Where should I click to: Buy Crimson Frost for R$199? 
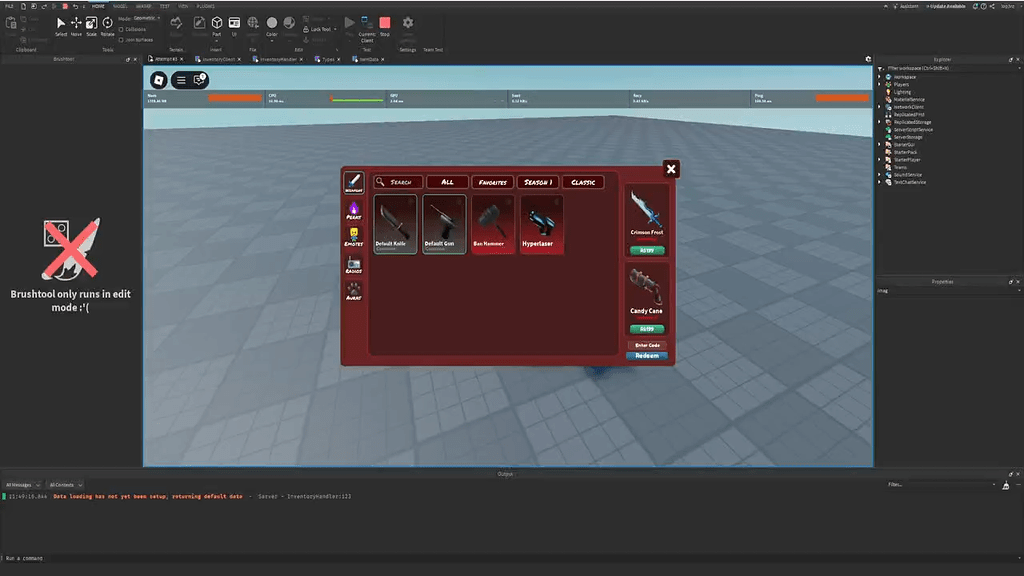coord(646,248)
